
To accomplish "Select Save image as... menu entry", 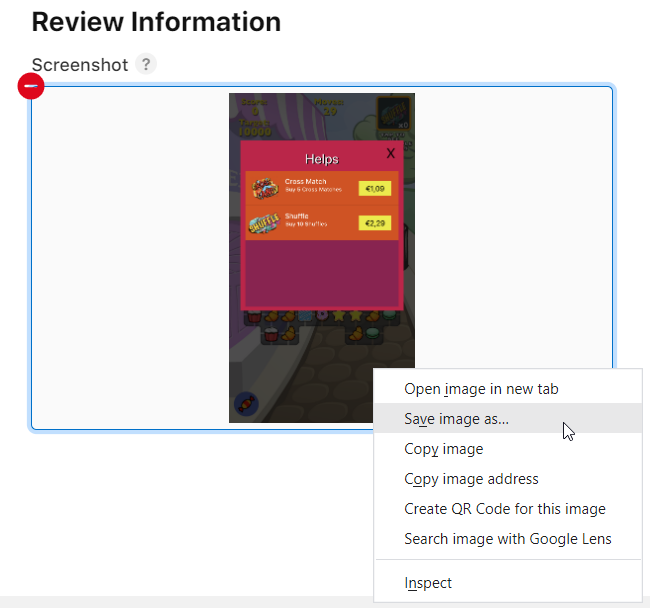I will [508, 419].
